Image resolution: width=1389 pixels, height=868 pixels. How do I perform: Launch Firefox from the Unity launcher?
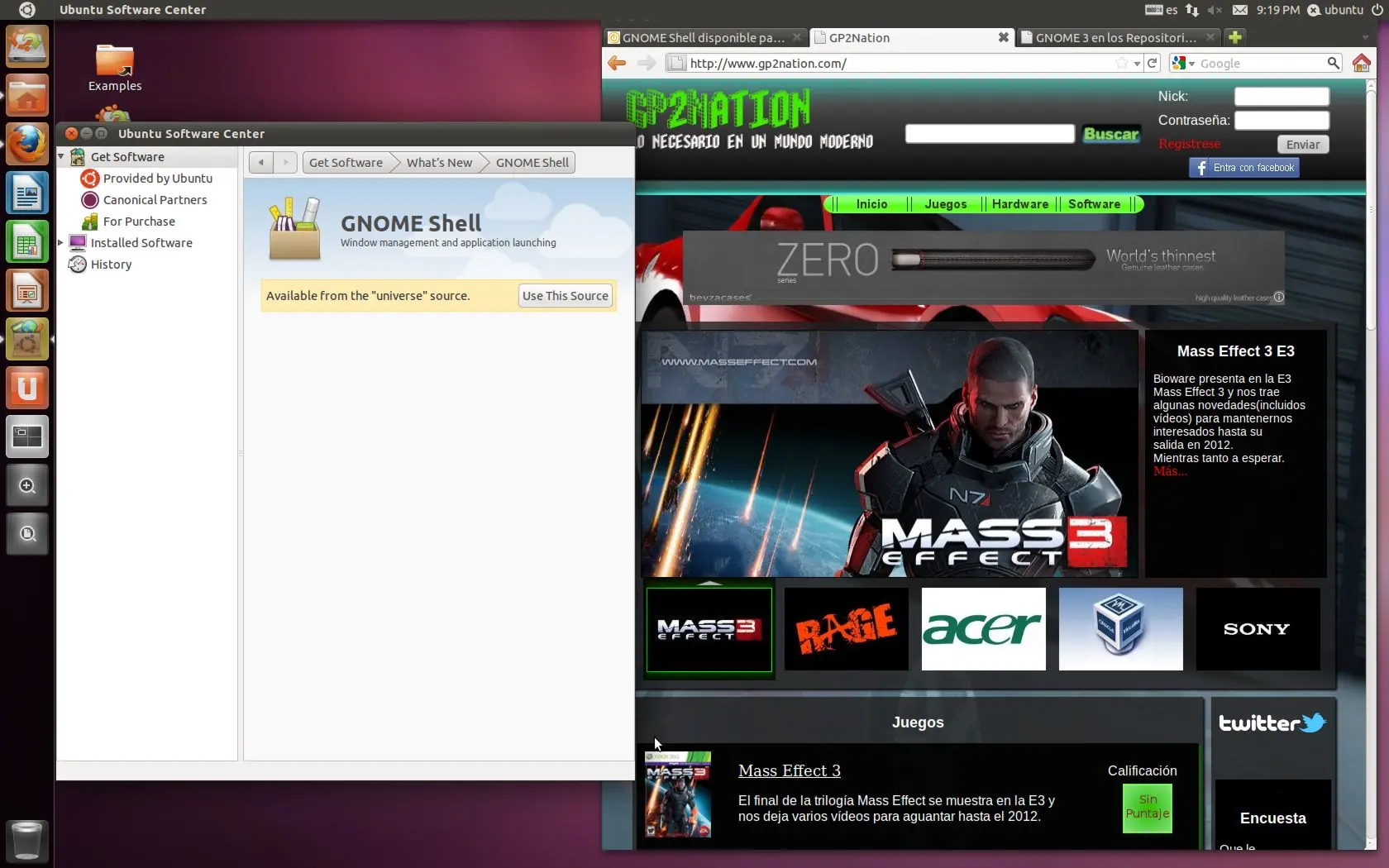coord(27,144)
